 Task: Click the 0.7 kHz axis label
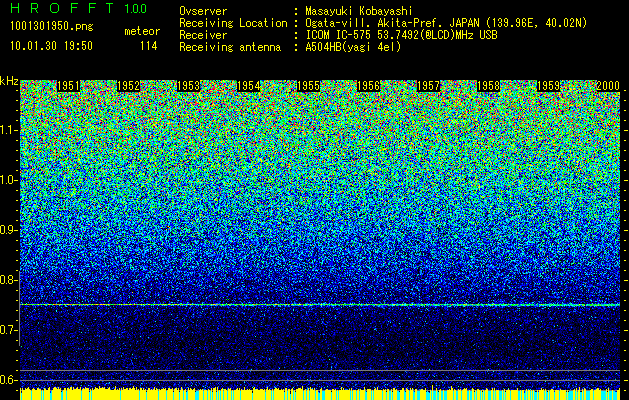[x=7, y=330]
